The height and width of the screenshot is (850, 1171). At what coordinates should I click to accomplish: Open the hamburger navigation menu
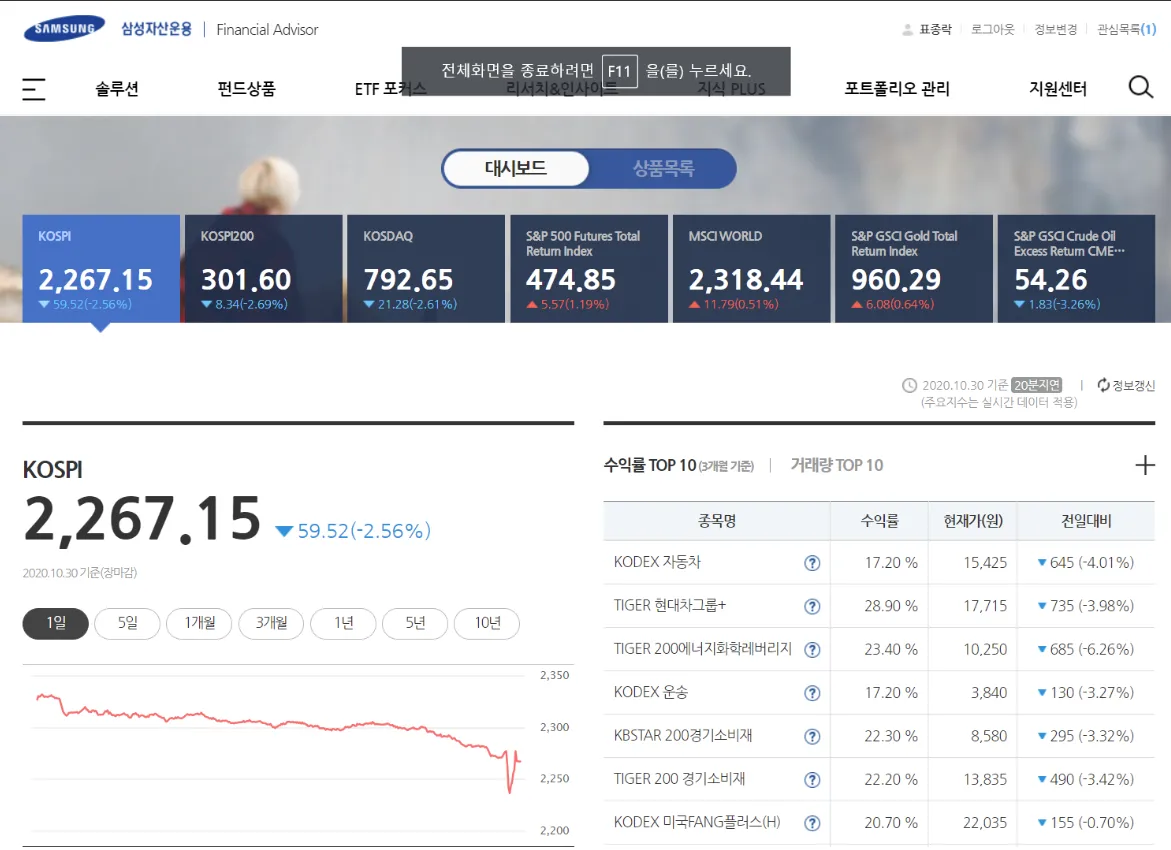coord(33,88)
